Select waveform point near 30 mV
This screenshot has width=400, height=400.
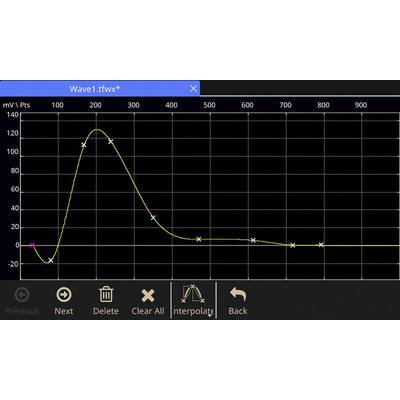pyautogui.click(x=153, y=218)
